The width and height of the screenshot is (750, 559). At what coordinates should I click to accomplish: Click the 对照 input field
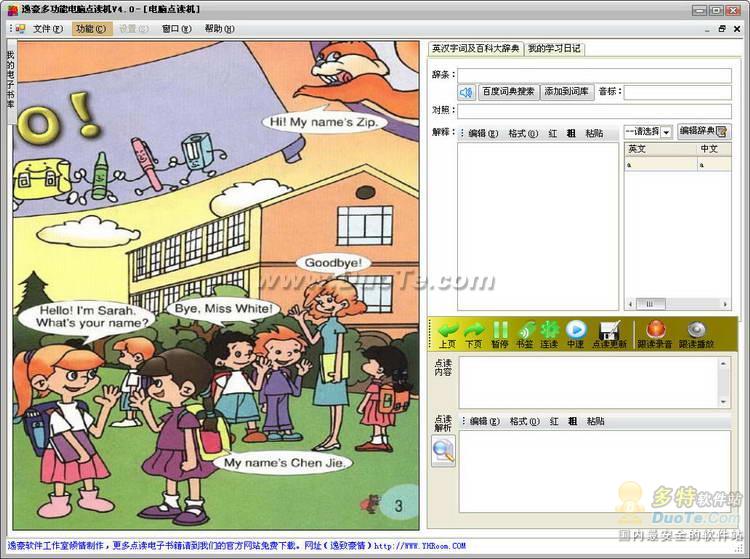(x=594, y=111)
